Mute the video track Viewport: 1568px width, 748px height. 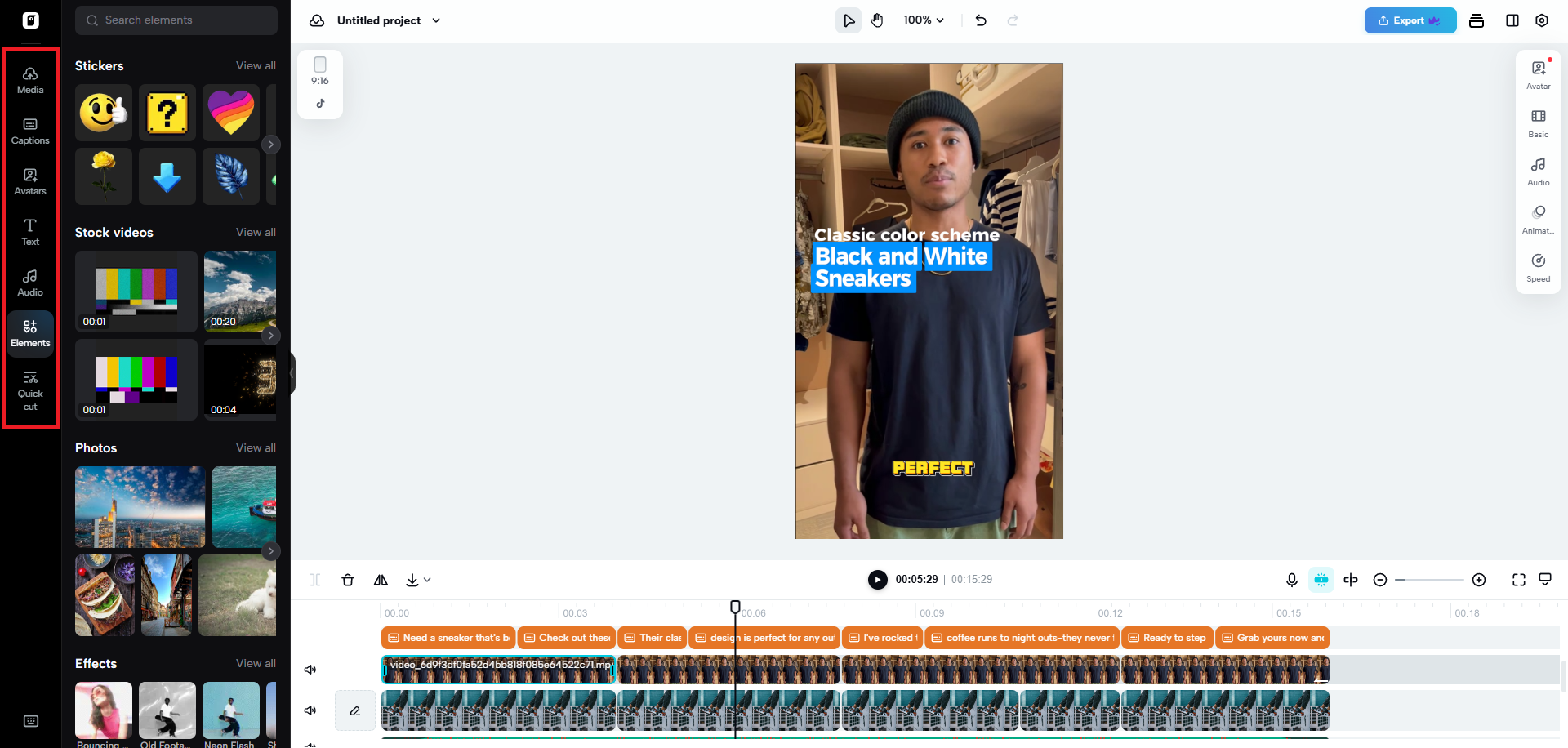click(310, 669)
